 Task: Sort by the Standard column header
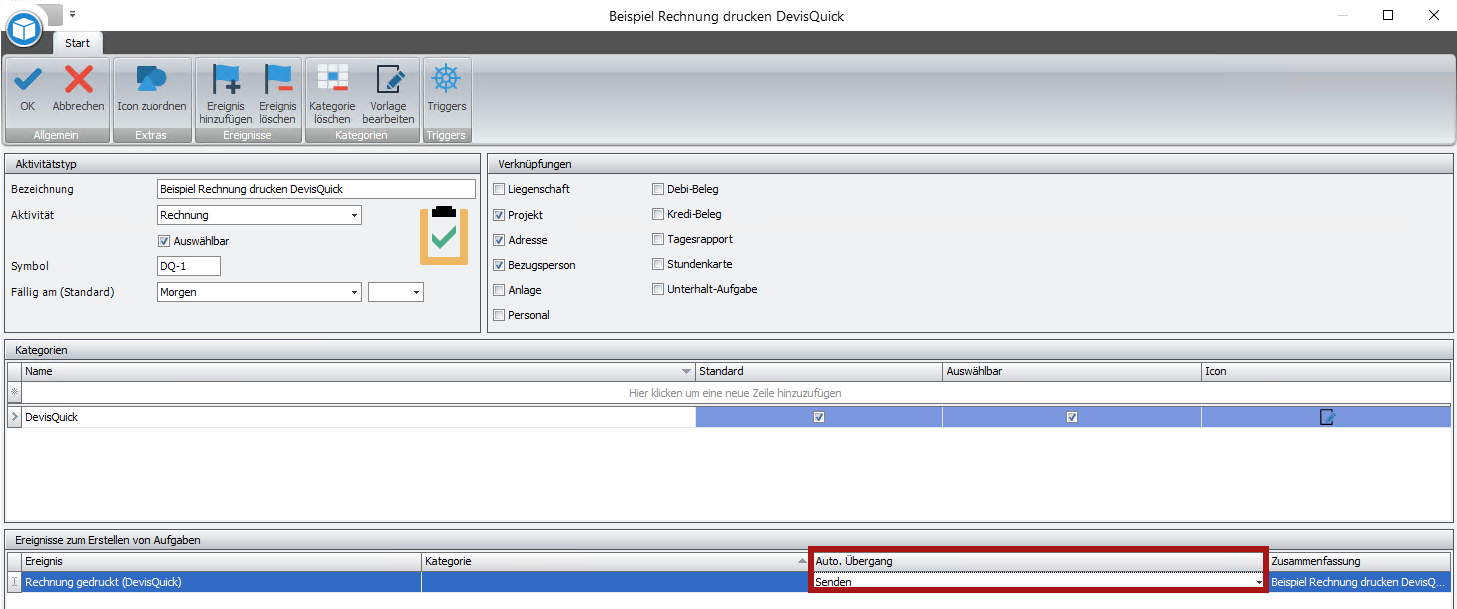[819, 371]
